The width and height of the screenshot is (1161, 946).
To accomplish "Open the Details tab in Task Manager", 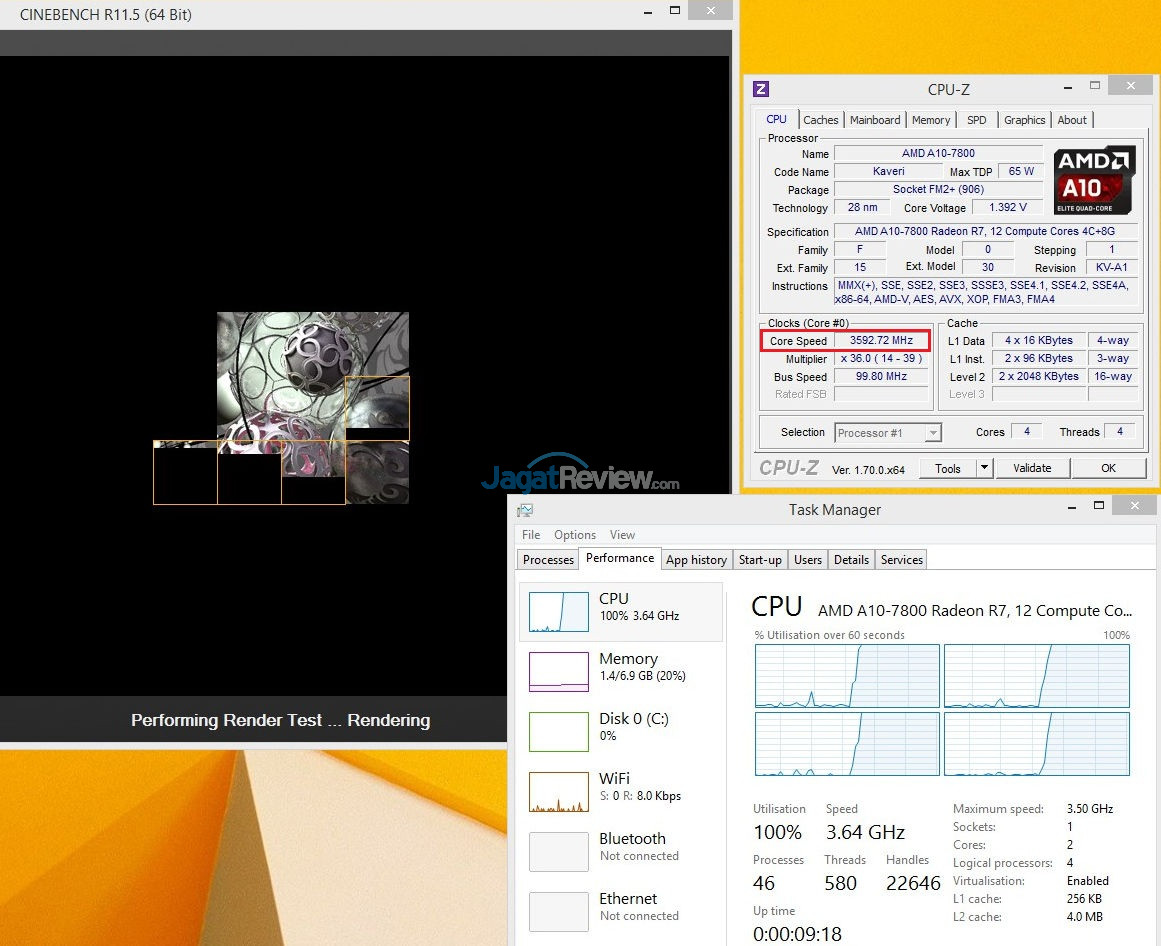I will coord(851,560).
